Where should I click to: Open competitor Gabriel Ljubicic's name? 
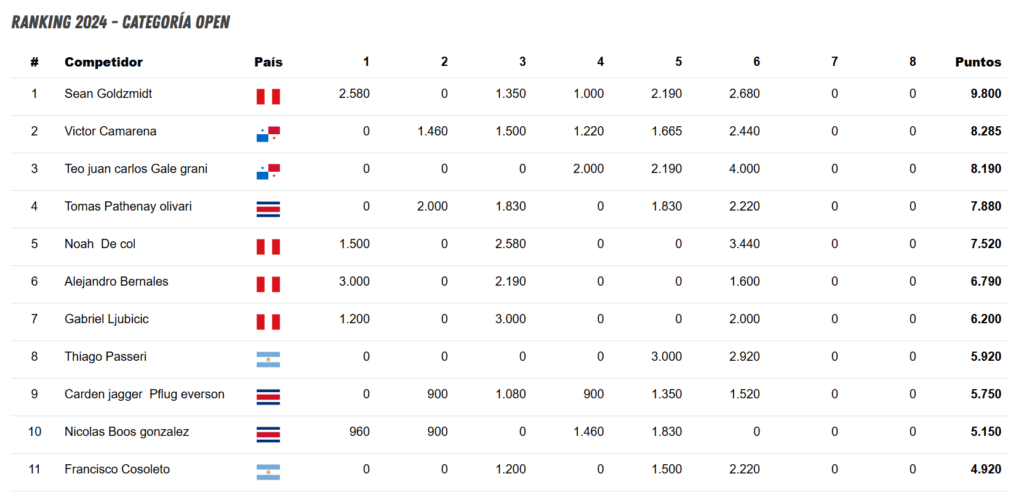(x=106, y=319)
